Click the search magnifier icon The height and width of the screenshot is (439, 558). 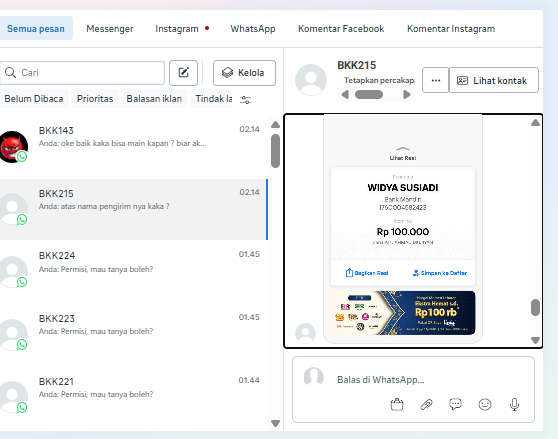tap(10, 73)
